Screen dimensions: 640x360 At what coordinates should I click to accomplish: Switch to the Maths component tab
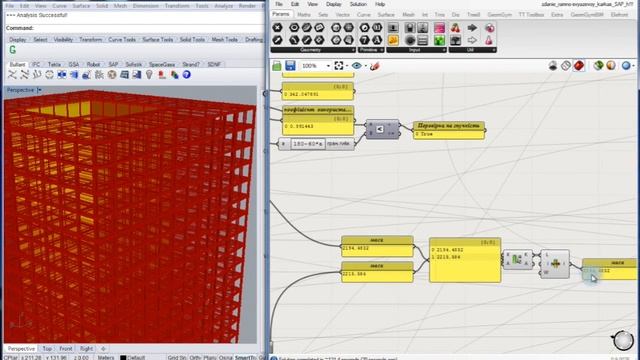pyautogui.click(x=304, y=14)
